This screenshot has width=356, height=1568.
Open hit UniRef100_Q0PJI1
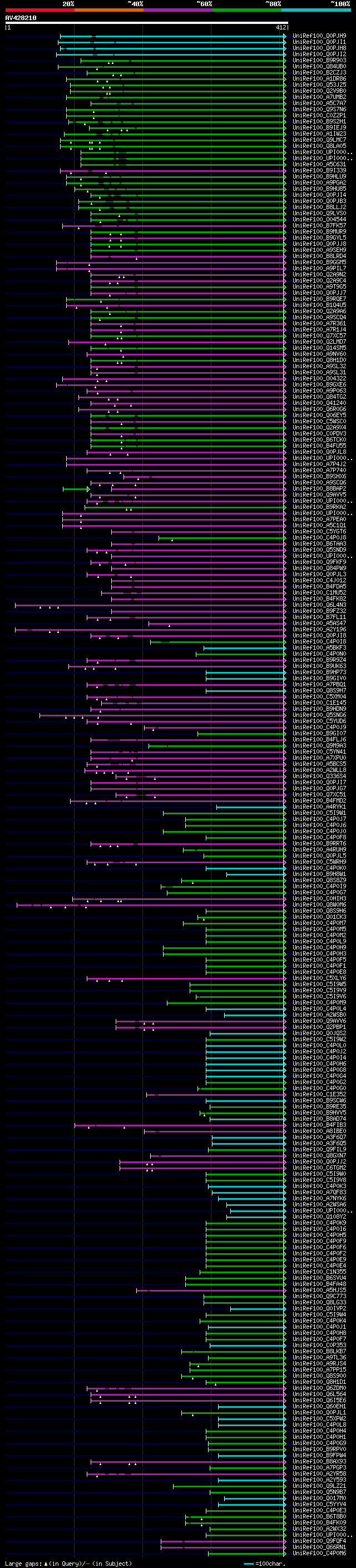[x=319, y=42]
